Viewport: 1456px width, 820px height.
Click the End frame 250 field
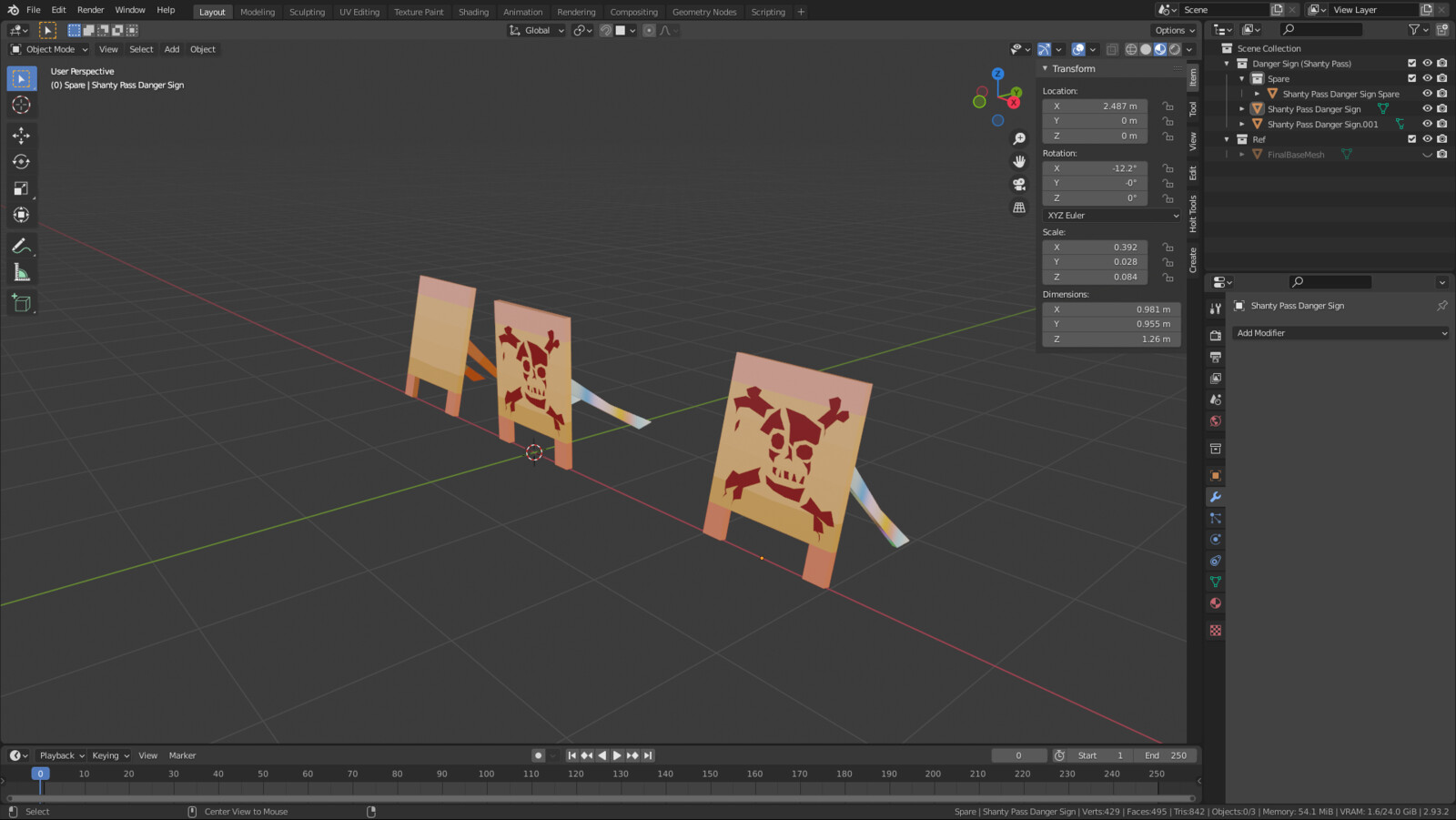point(1166,755)
